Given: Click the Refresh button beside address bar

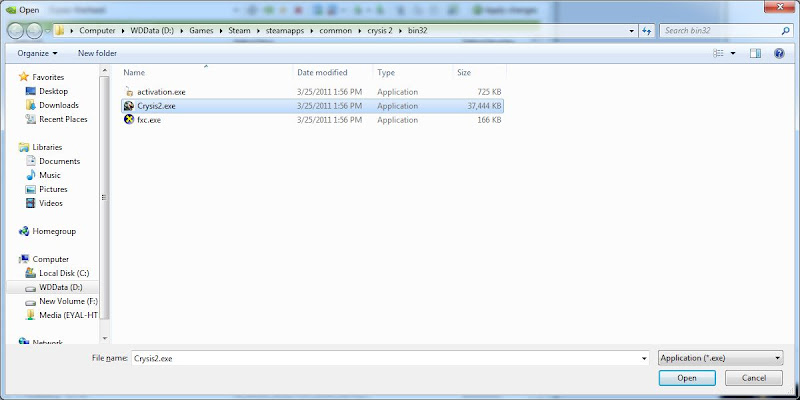Looking at the screenshot, I should coord(647,31).
